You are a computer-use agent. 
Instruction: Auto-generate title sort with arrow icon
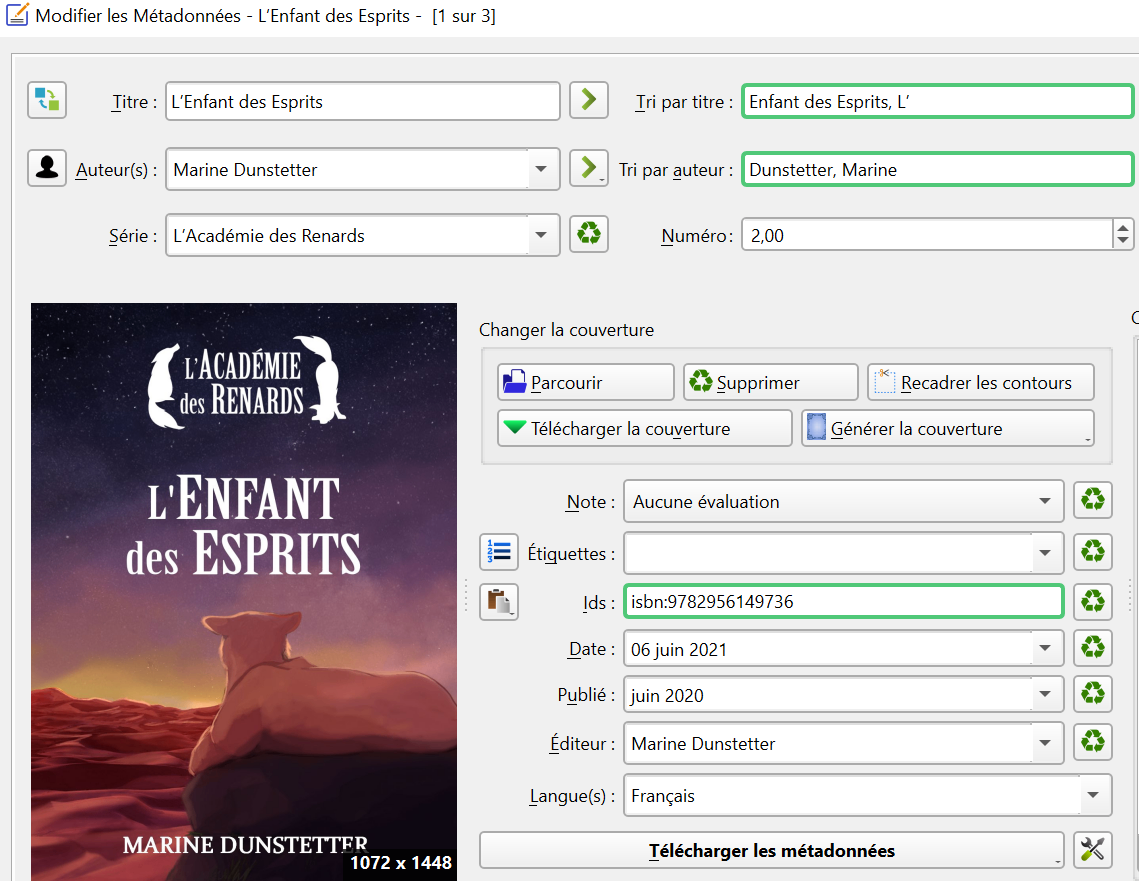(588, 100)
